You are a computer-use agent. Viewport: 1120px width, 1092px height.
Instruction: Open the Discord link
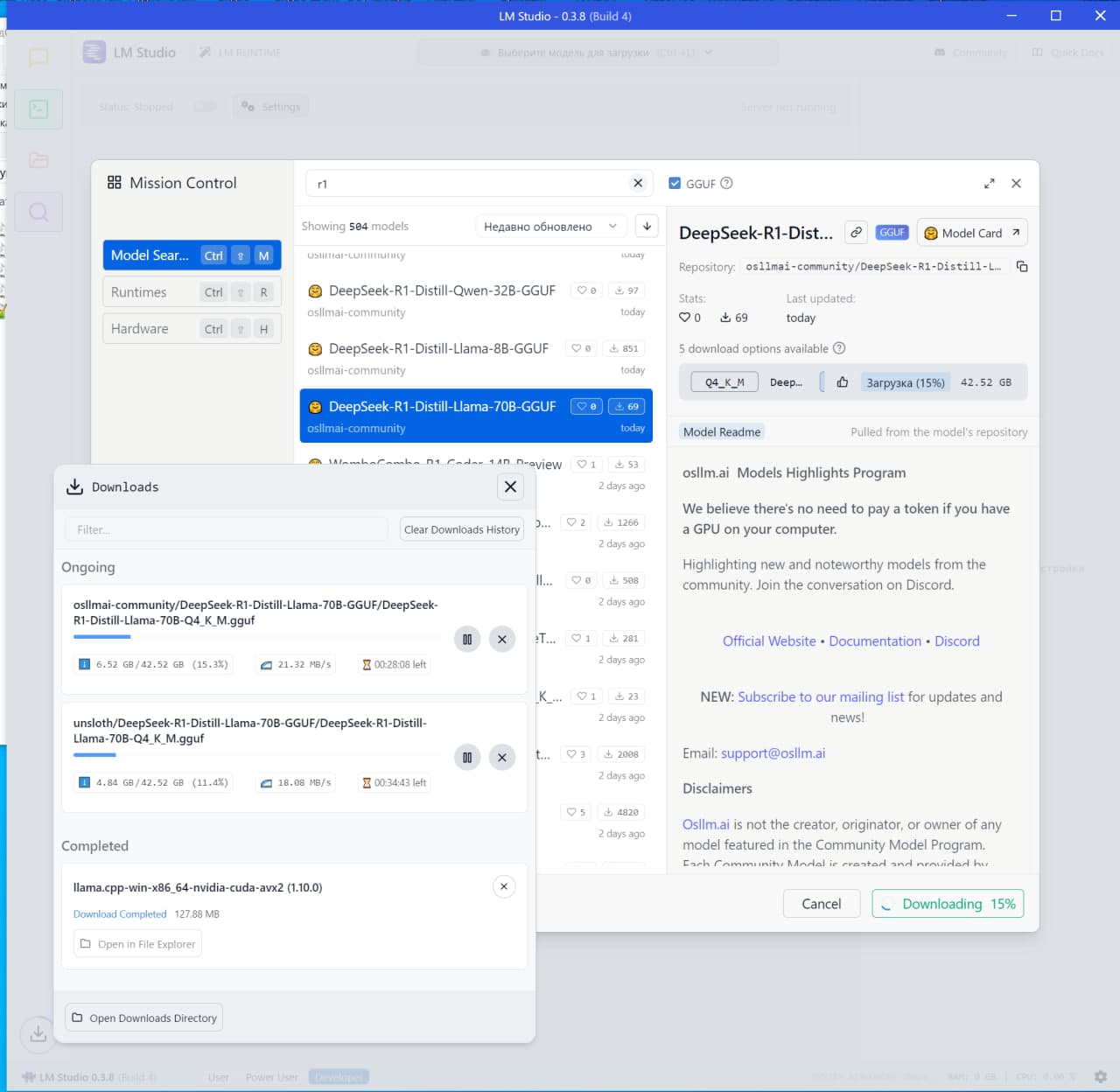957,640
